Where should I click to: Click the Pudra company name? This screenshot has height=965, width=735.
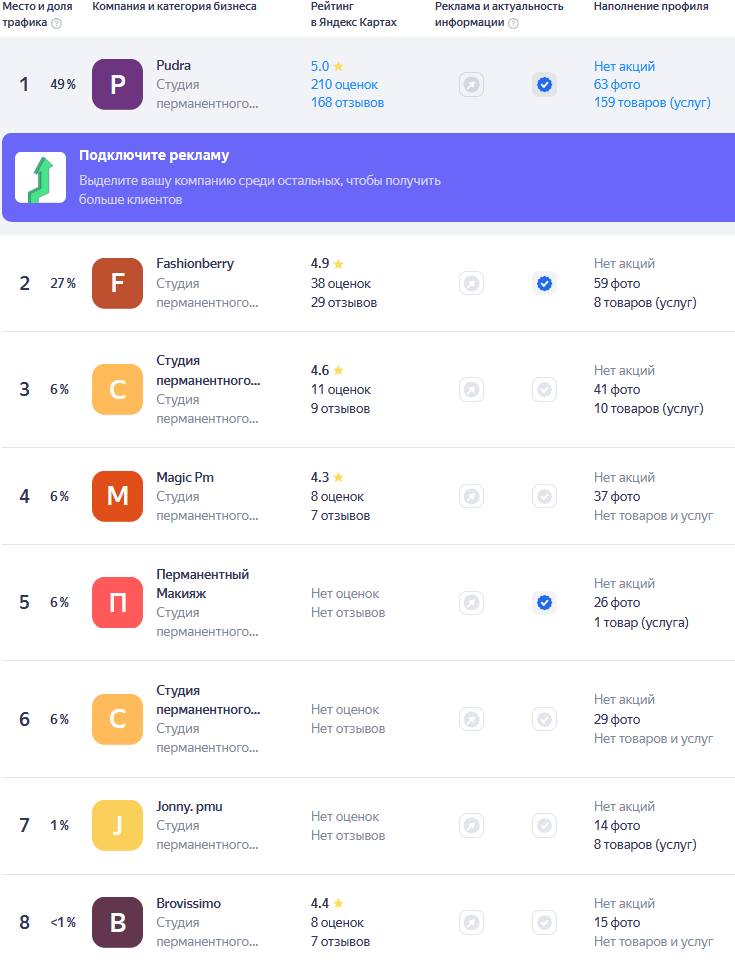[174, 65]
